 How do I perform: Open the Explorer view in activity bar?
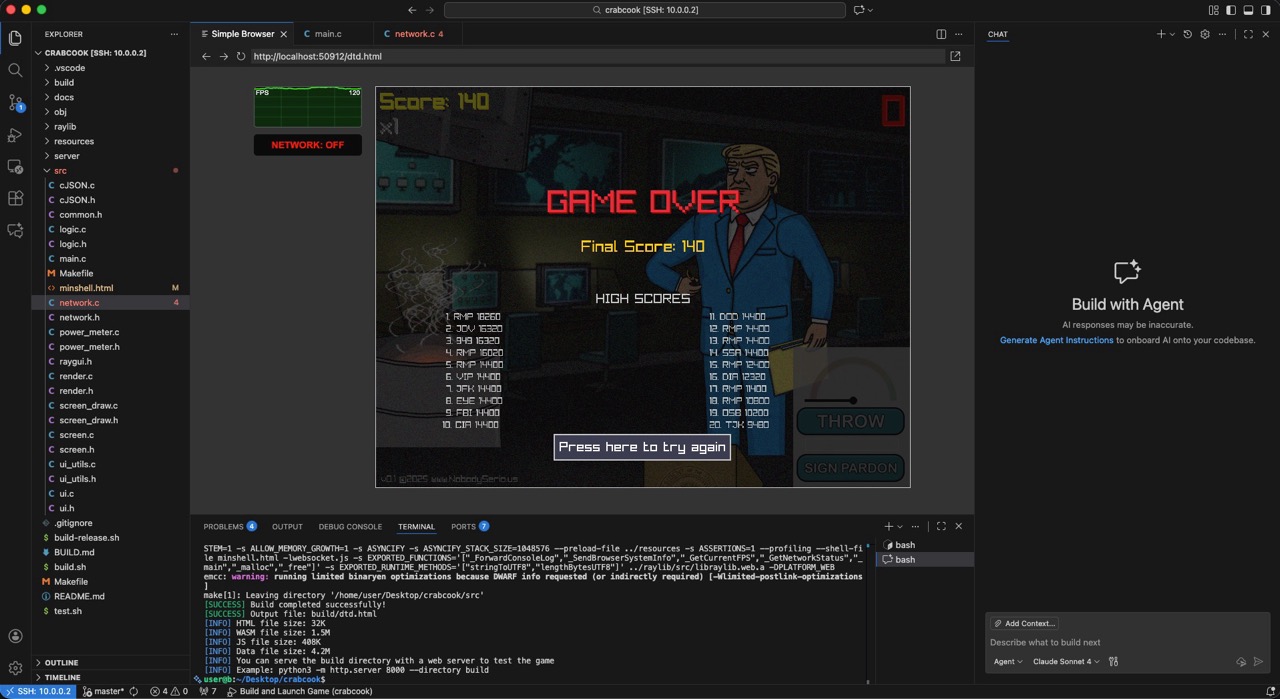tap(15, 38)
